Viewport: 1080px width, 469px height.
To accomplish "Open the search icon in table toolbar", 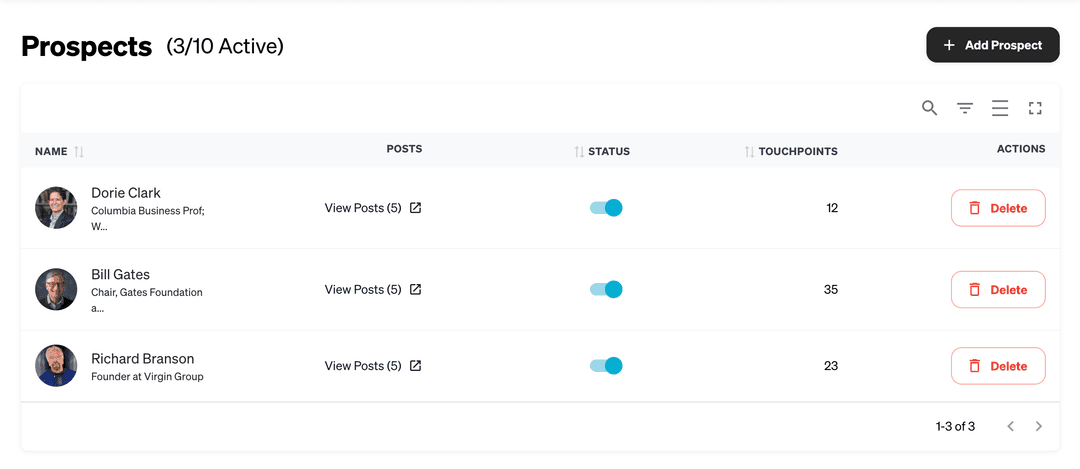I will click(x=930, y=108).
